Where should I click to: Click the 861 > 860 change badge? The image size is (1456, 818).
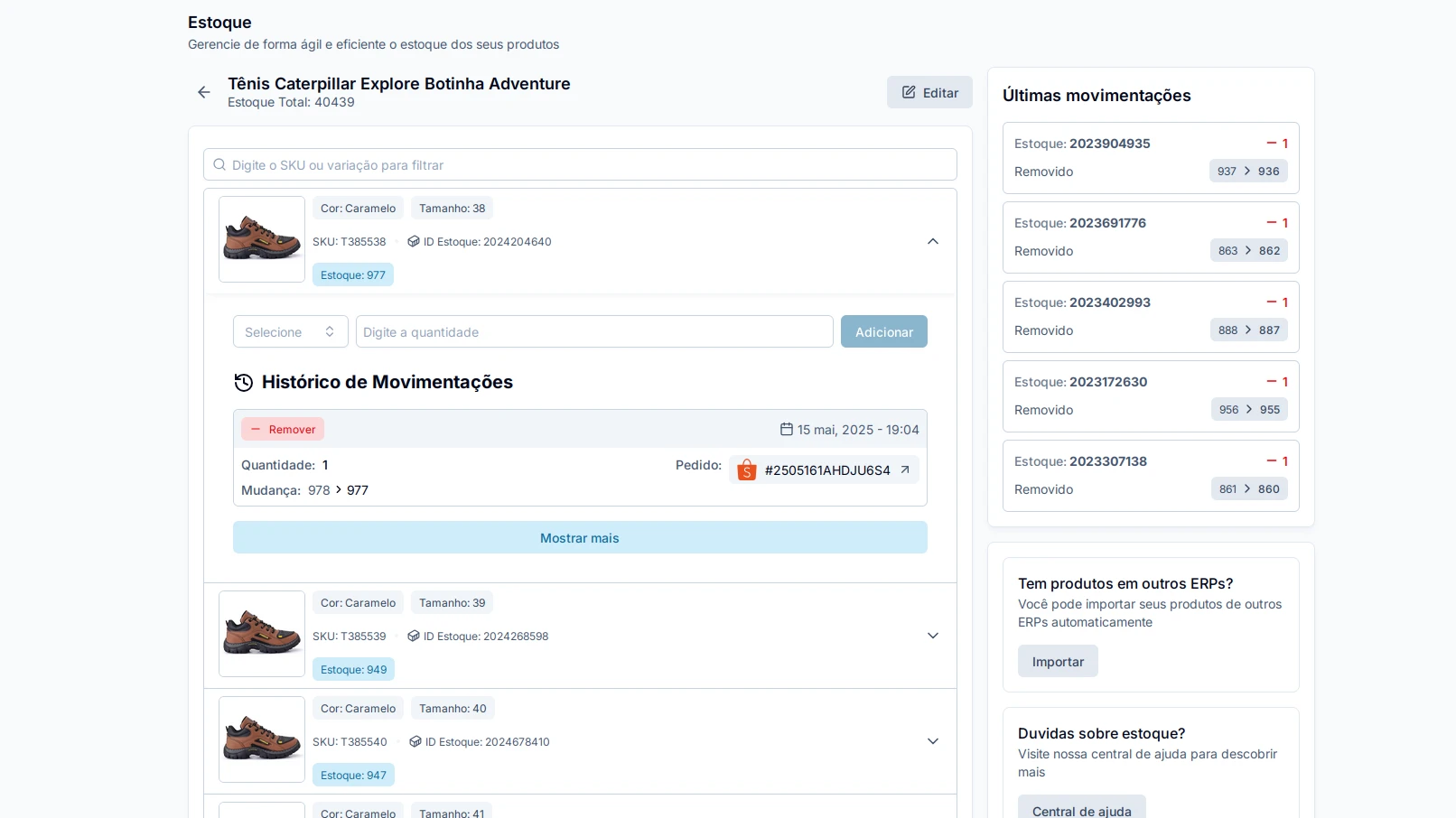pos(1249,488)
